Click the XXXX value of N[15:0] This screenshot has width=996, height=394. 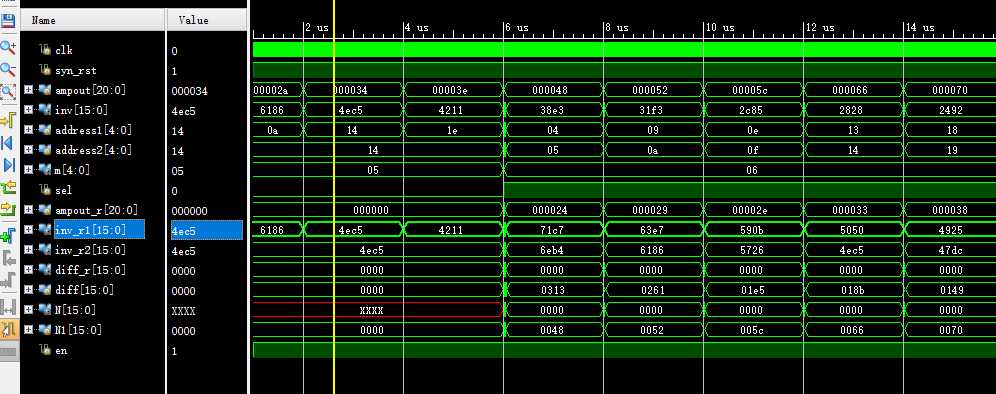[x=184, y=311]
